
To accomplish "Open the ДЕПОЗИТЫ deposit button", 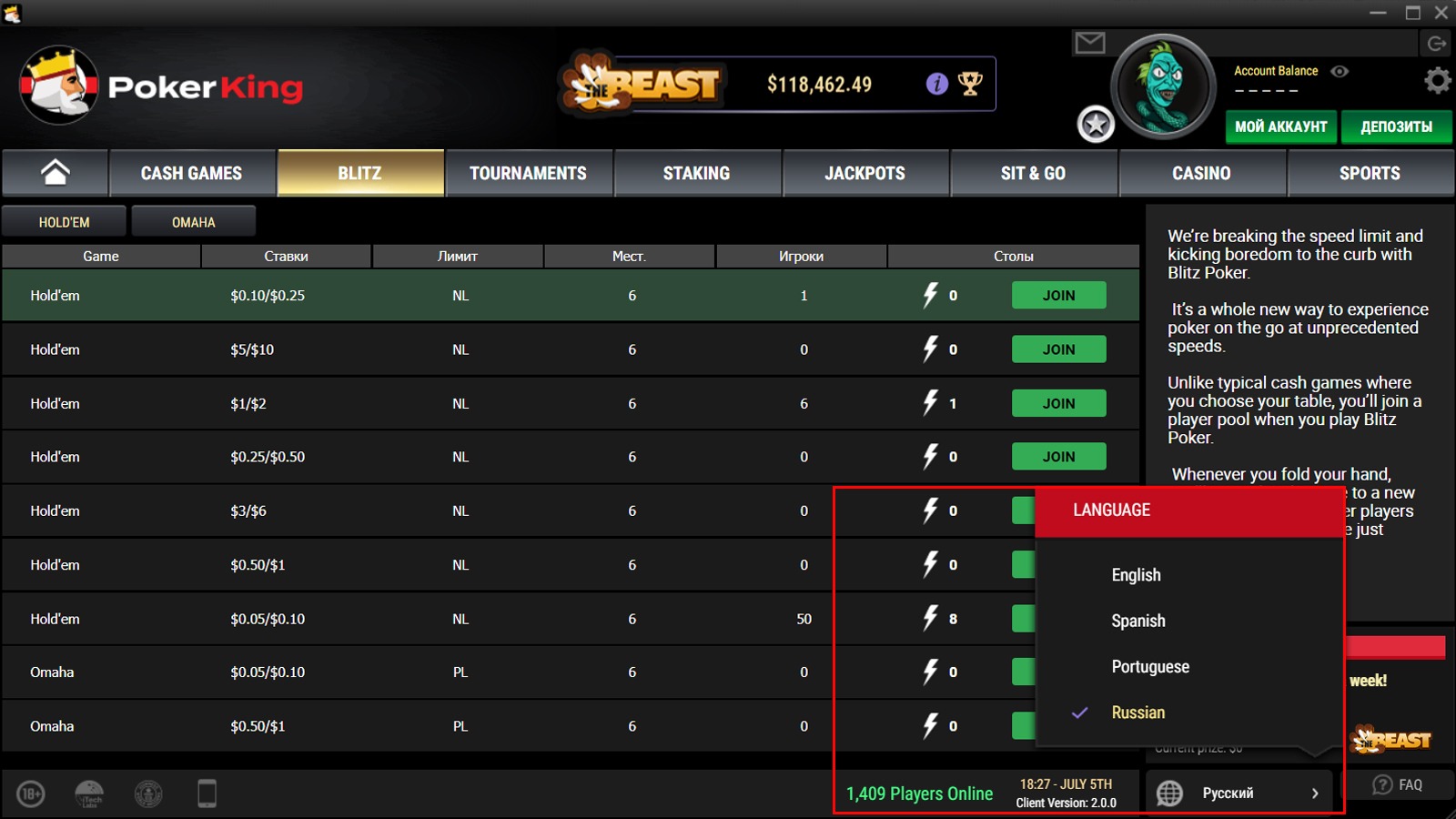I will pos(1396,126).
